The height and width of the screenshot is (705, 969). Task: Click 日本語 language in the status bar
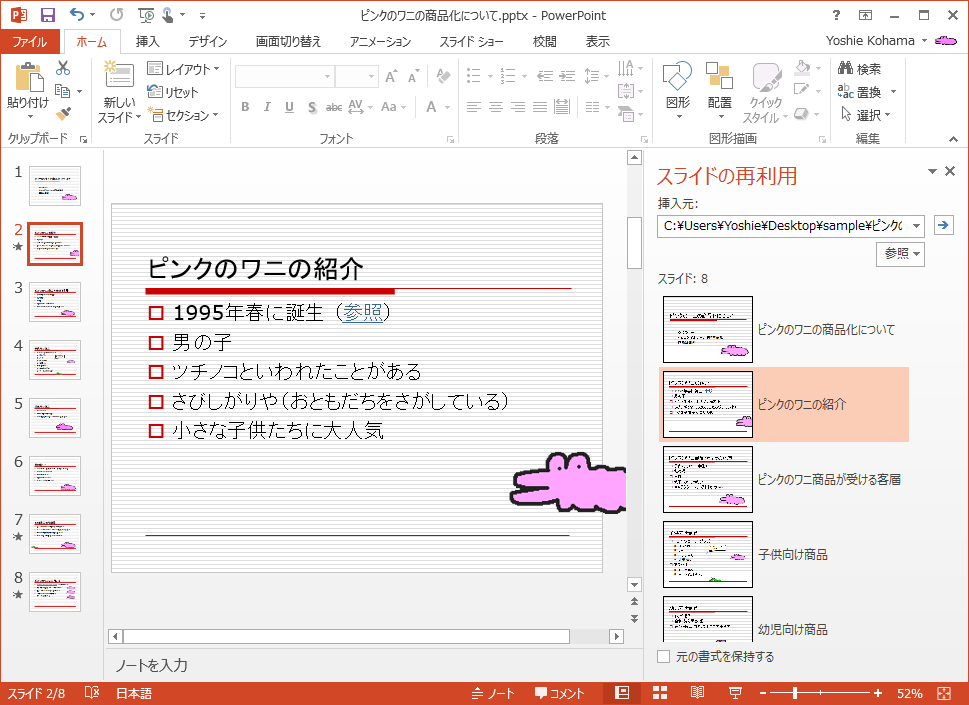133,693
